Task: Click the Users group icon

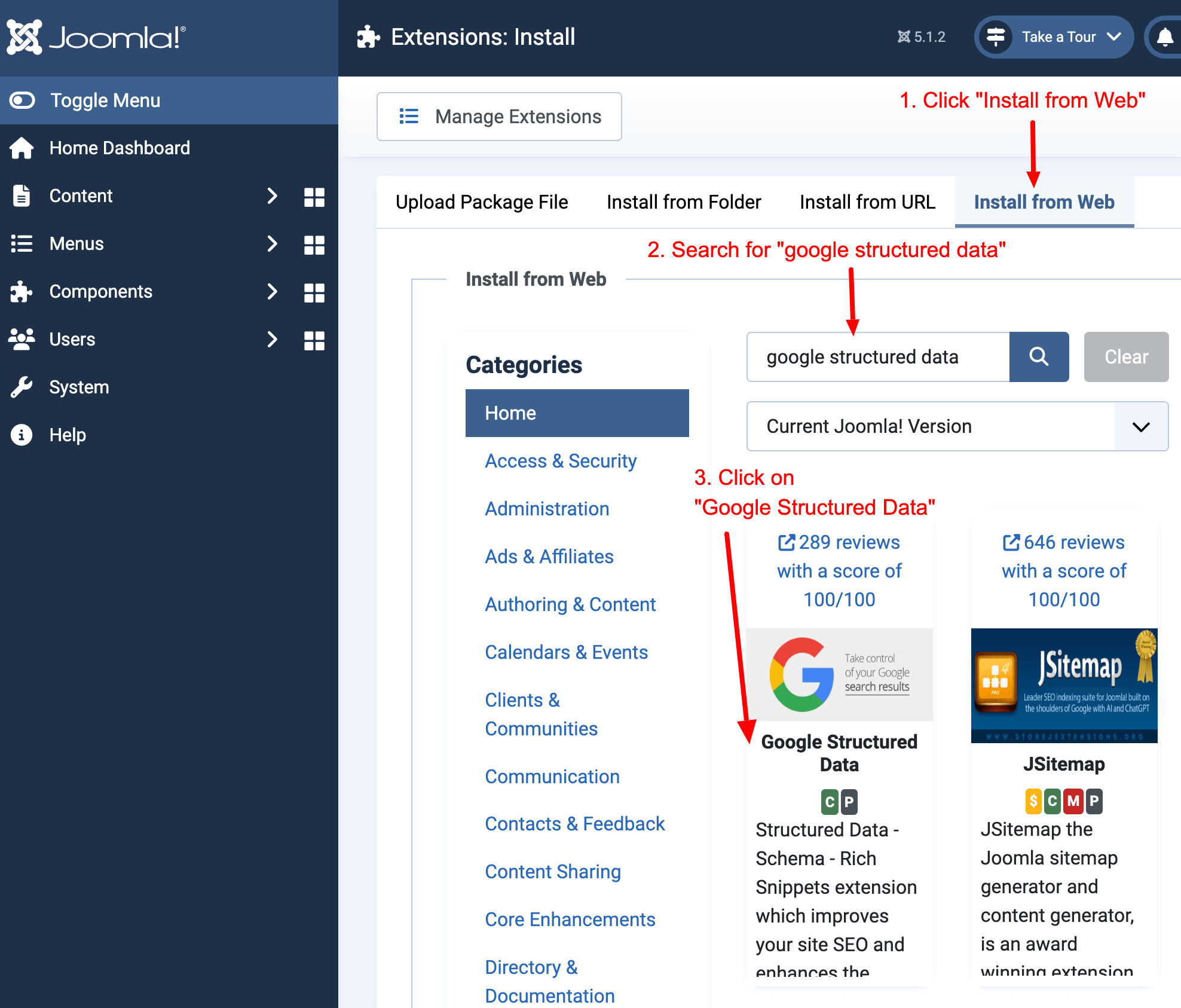Action: pos(22,339)
